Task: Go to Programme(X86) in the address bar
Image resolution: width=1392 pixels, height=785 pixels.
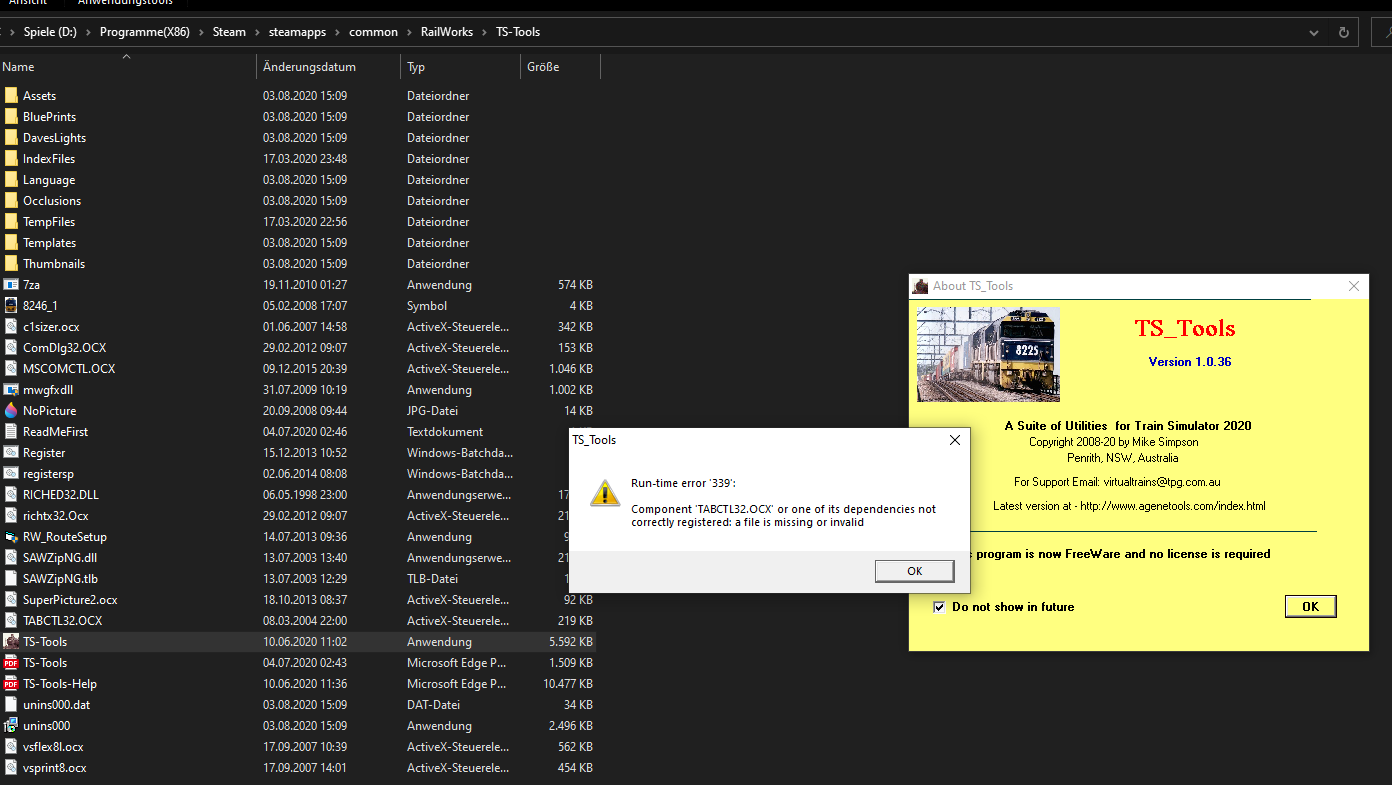Action: pyautogui.click(x=145, y=32)
